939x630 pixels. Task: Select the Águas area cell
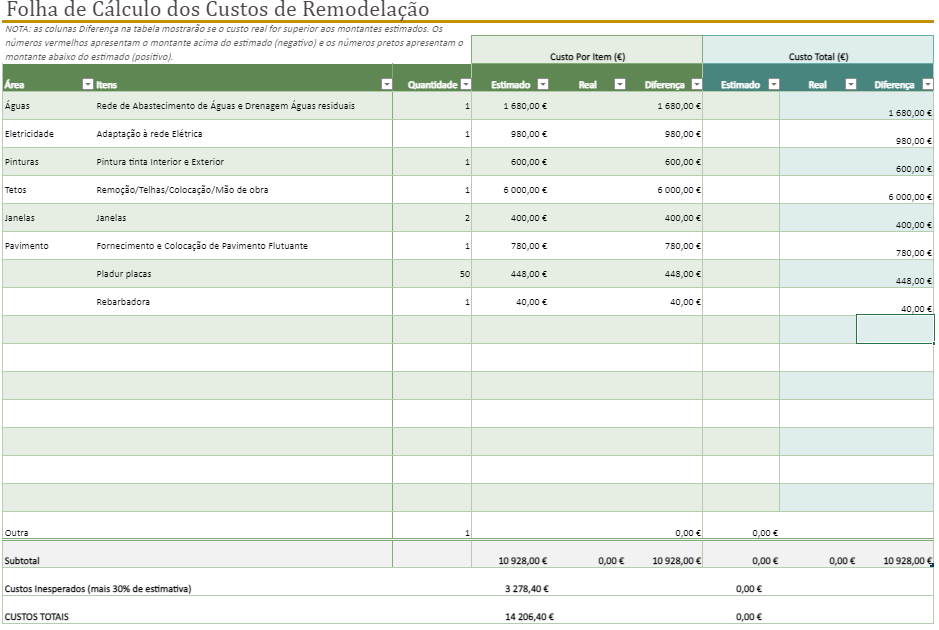point(48,106)
